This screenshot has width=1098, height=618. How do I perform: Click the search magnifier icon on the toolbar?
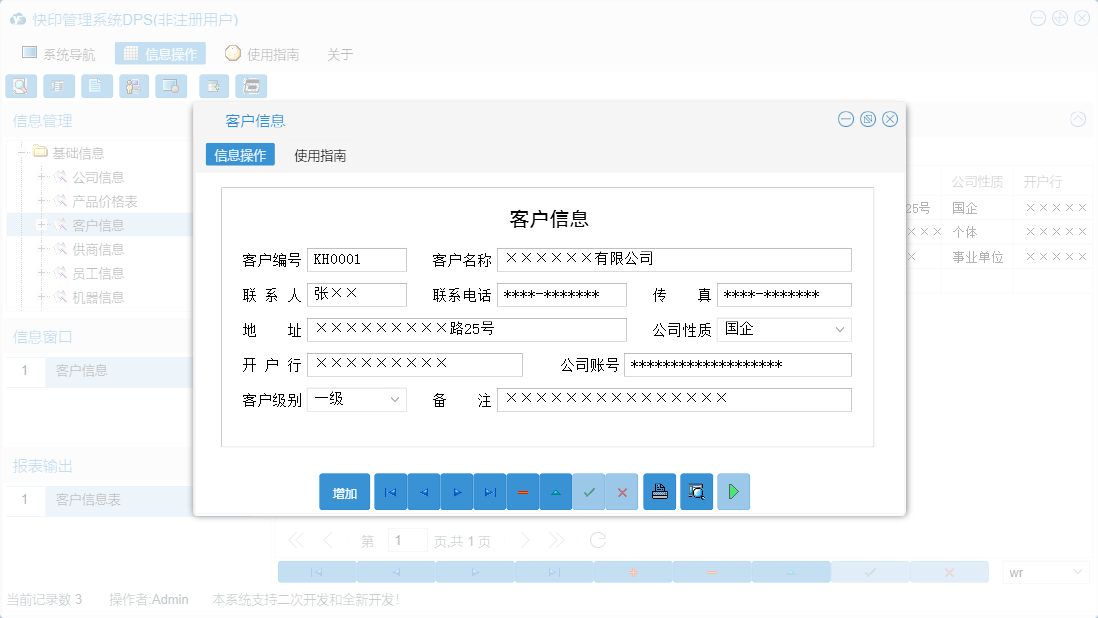pos(20,86)
